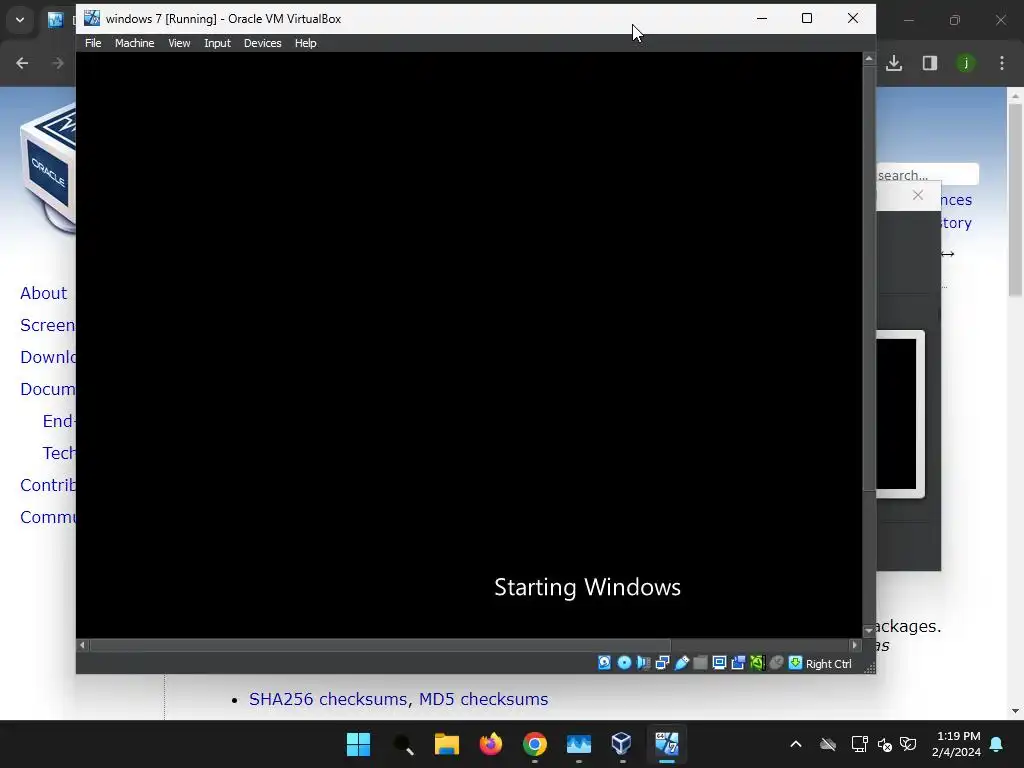Click the grey shared folders status icon

tap(700, 663)
